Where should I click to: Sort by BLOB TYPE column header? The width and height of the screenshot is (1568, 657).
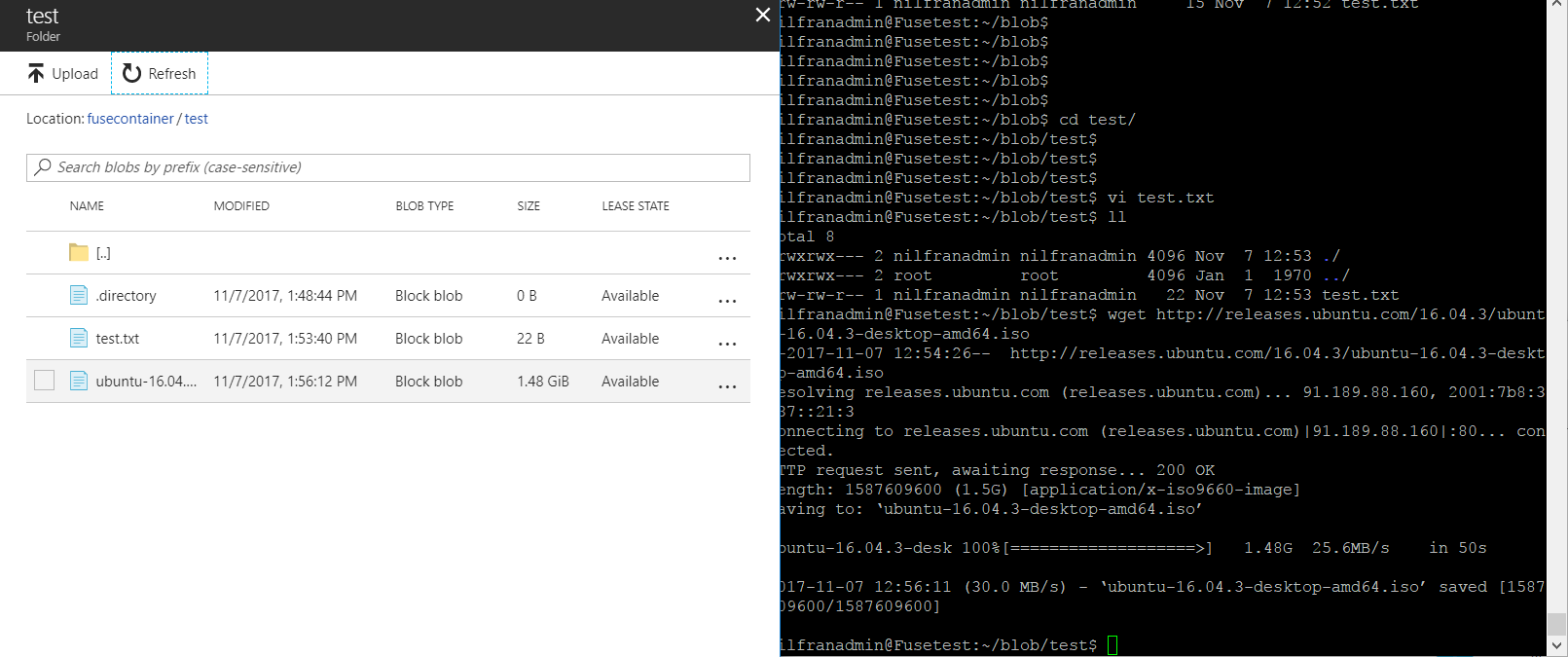pyautogui.click(x=424, y=206)
